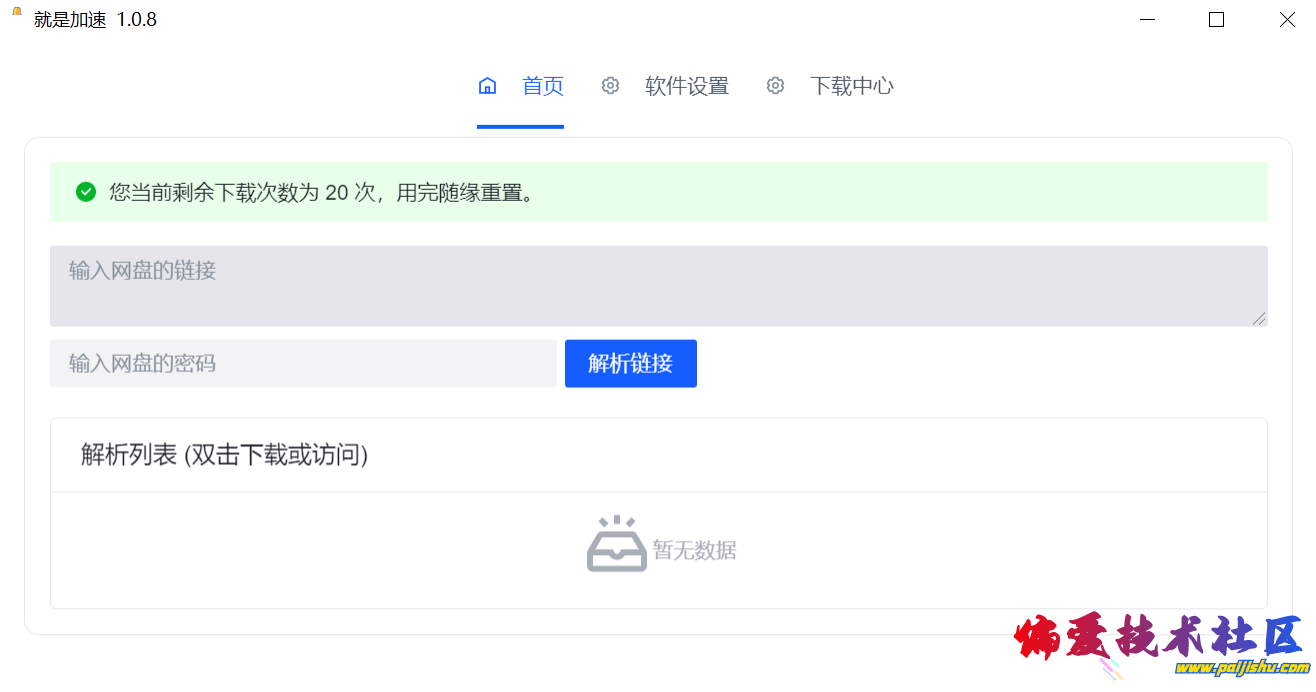This screenshot has height=692, width=1316.
Task: Click the resize handle of the link text area
Action: [1260, 318]
